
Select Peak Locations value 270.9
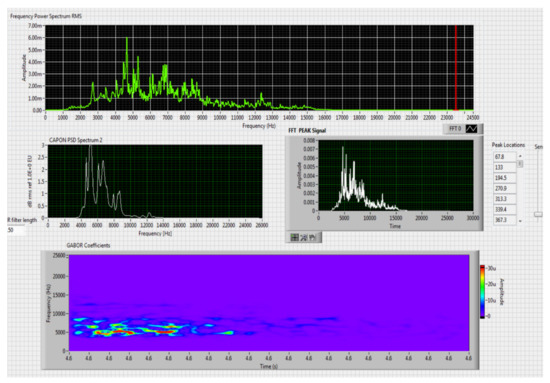click(x=505, y=188)
